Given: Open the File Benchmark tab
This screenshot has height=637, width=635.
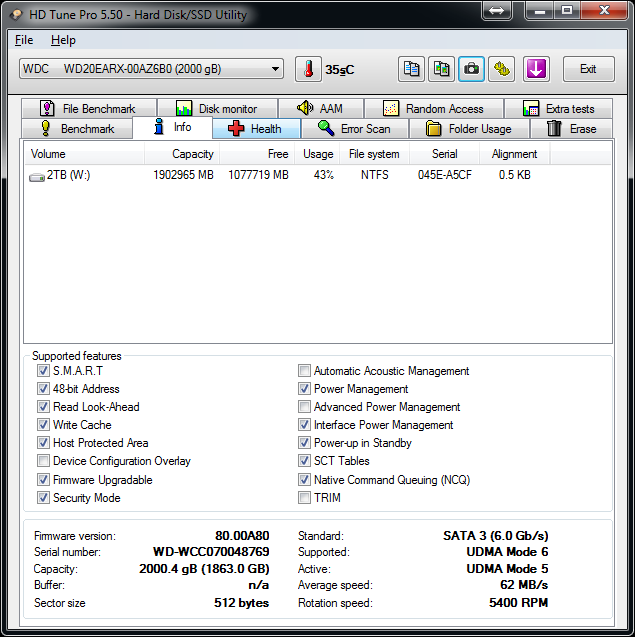Looking at the screenshot, I should pyautogui.click(x=89, y=108).
